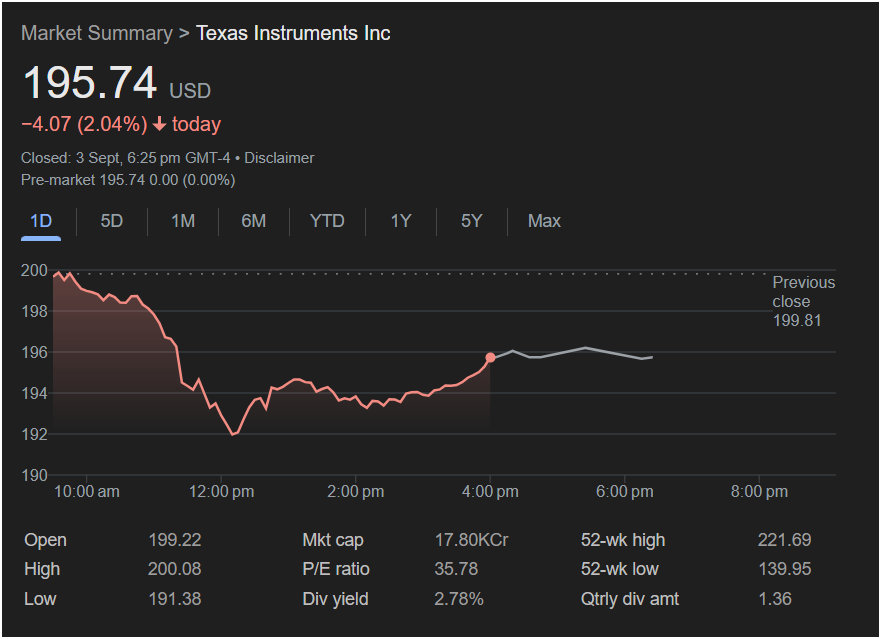Switch to YTD chart view
881x639 pixels.
tap(327, 221)
